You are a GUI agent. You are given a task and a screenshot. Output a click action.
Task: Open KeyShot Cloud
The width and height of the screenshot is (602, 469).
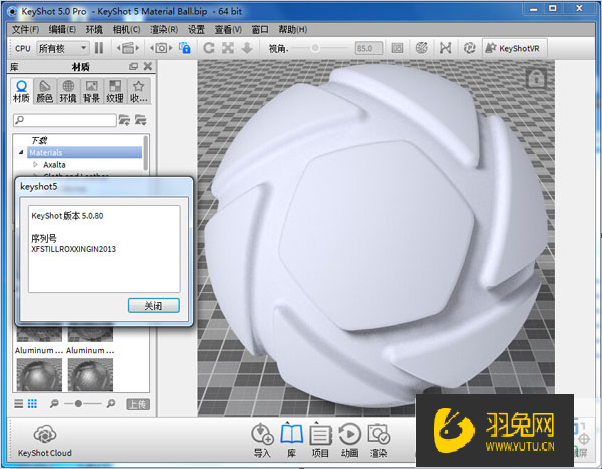point(45,441)
